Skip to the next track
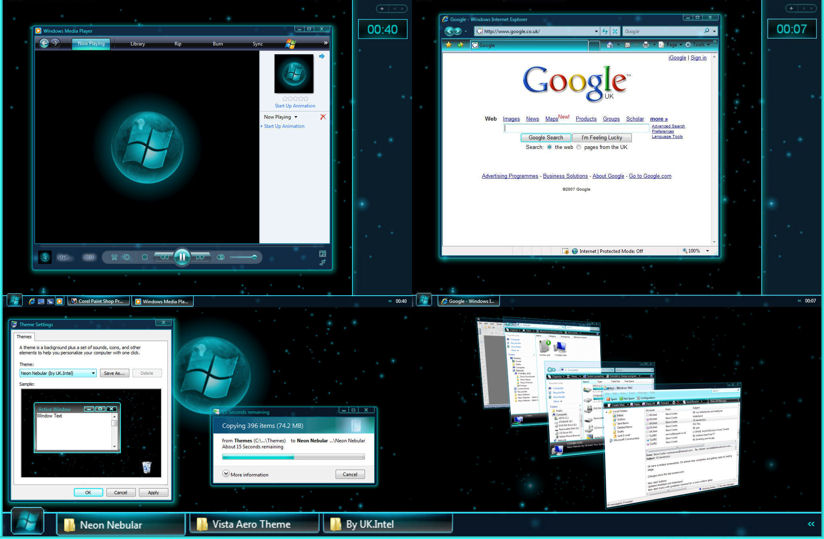 [x=200, y=257]
